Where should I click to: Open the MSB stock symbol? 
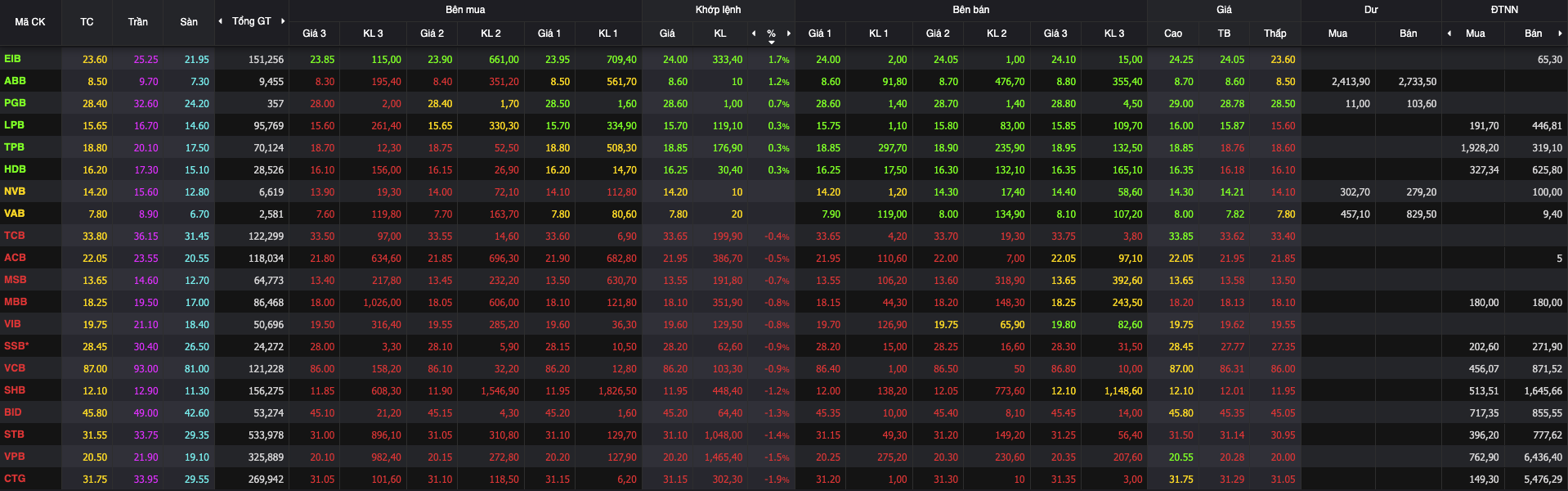coord(15,280)
